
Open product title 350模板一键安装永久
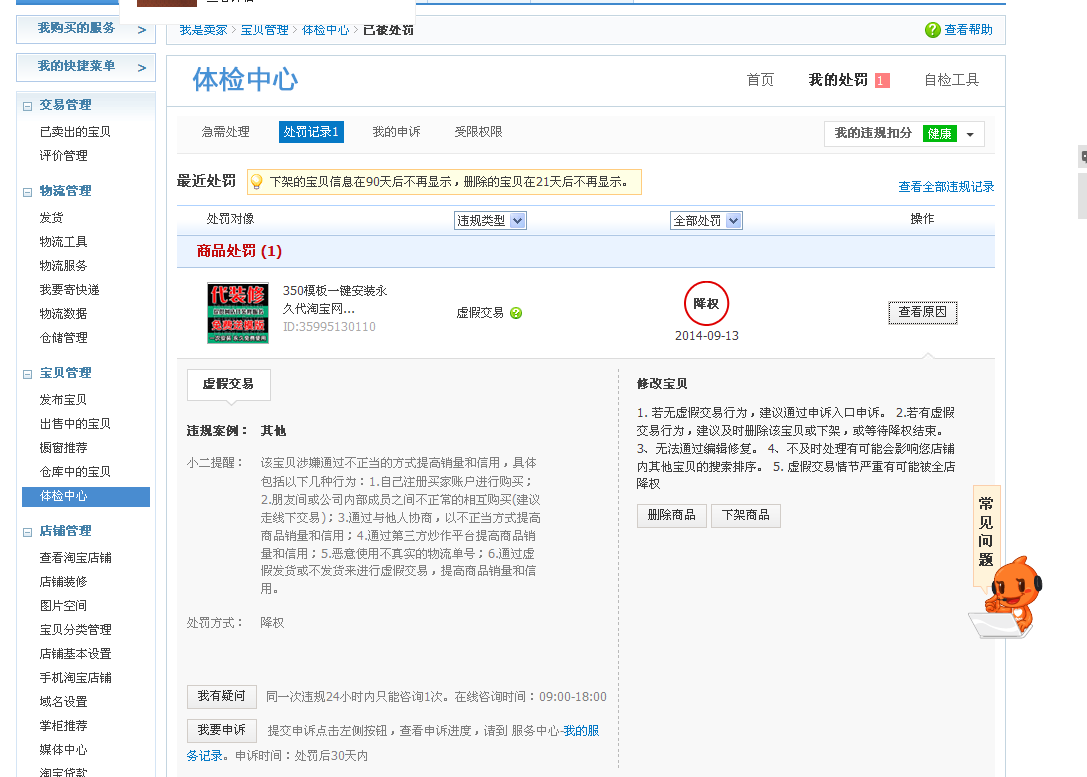(x=335, y=299)
